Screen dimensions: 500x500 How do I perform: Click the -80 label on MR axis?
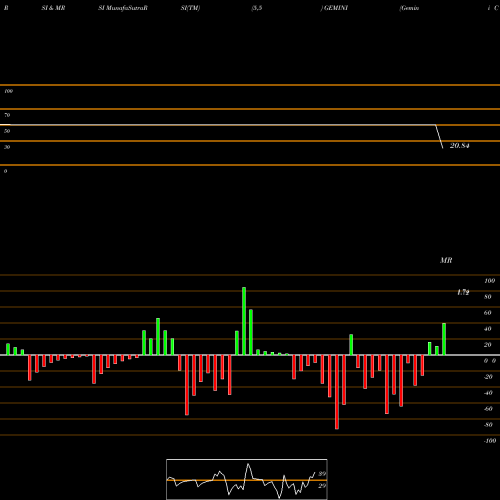tap(488, 425)
